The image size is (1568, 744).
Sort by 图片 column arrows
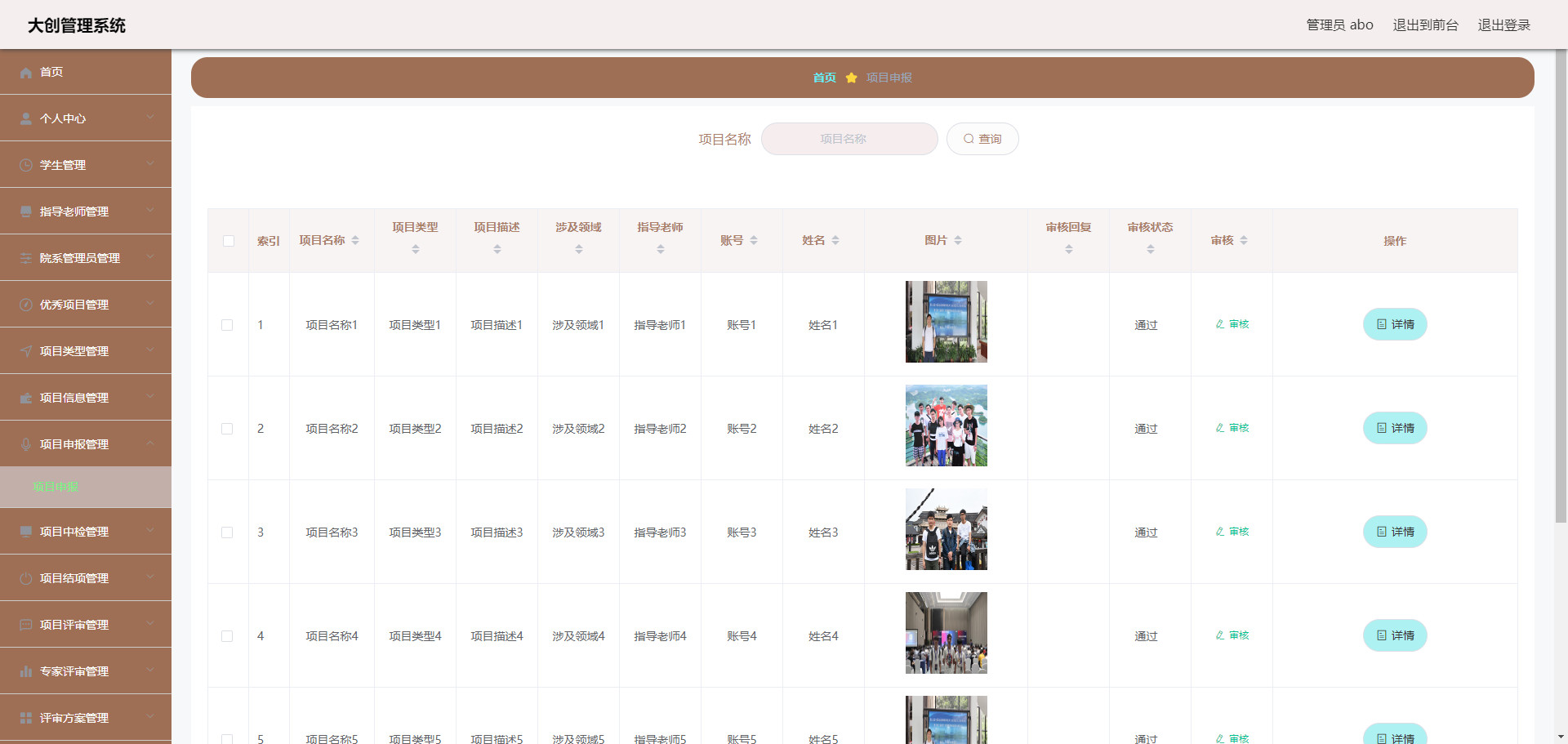[958, 241]
